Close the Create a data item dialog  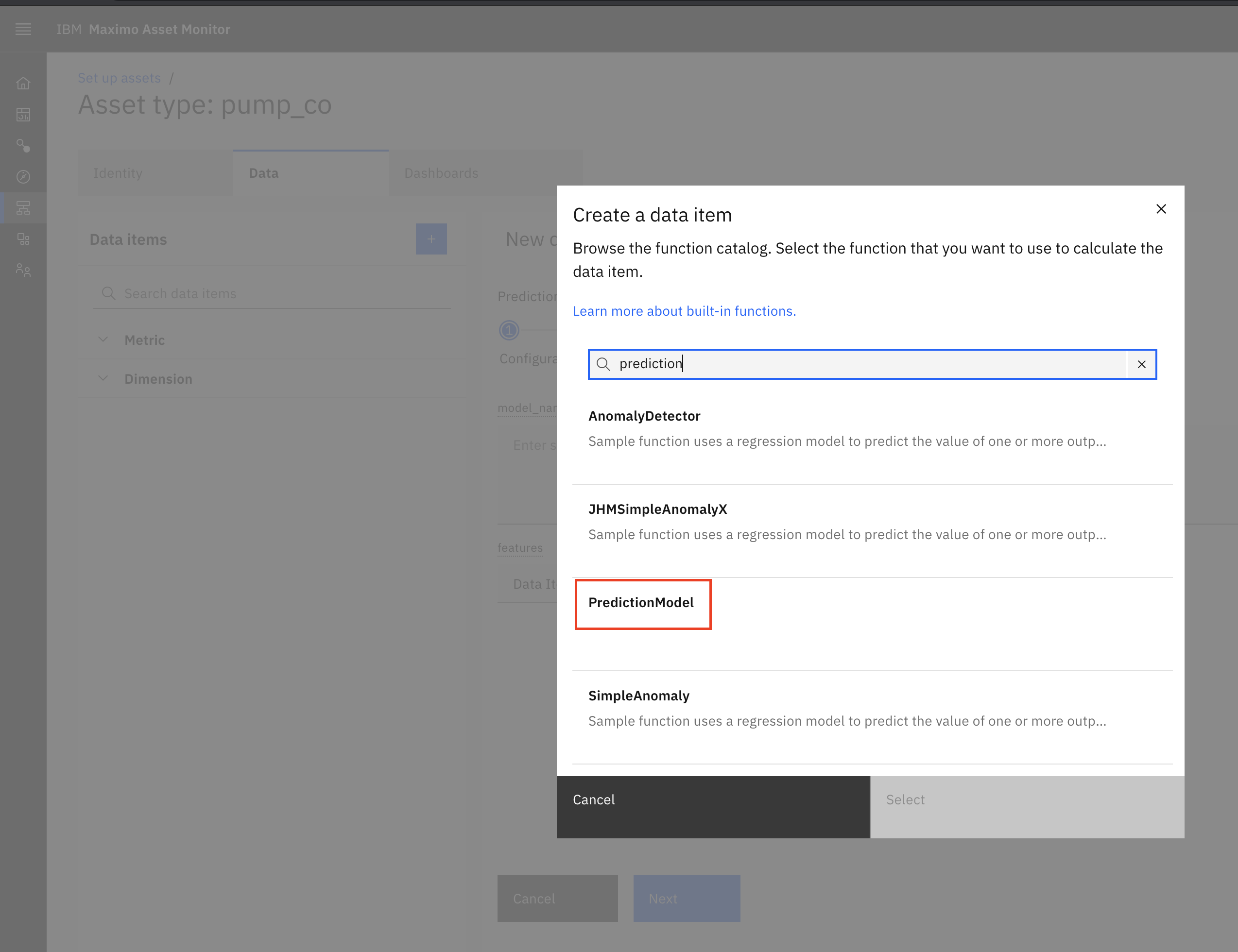click(x=1161, y=209)
